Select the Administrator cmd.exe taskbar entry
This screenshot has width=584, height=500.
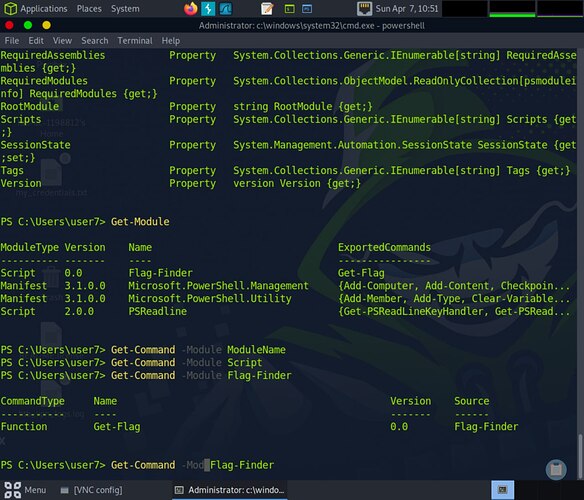pyautogui.click(x=230, y=490)
